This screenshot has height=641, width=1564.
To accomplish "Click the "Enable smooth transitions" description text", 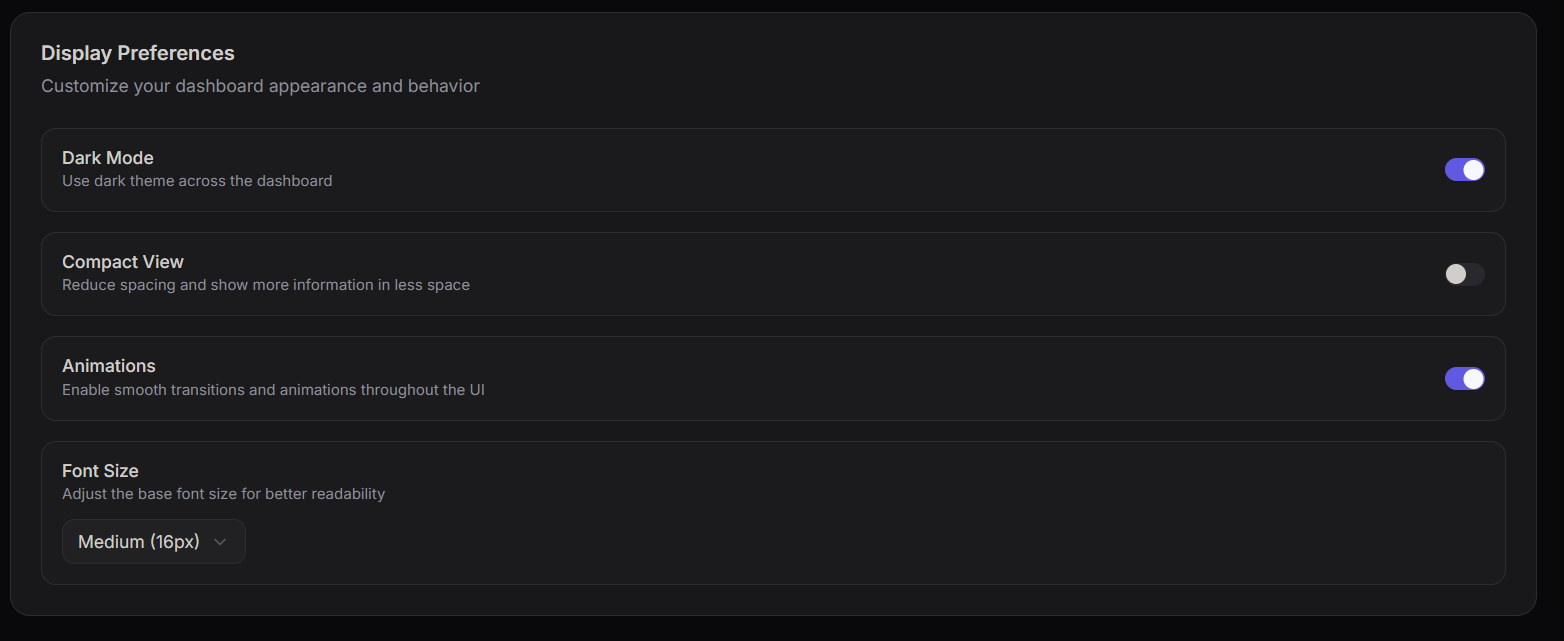I will [x=273, y=389].
